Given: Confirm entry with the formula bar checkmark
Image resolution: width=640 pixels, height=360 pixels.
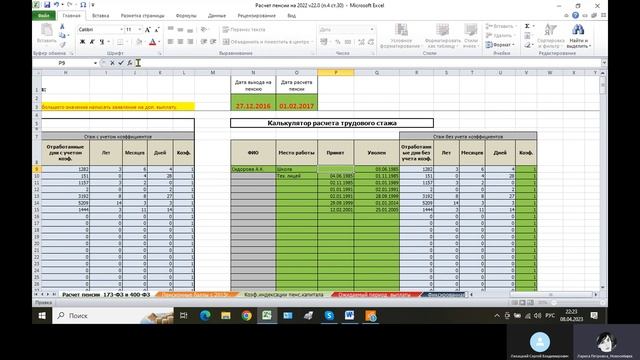Looking at the screenshot, I should (121, 63).
